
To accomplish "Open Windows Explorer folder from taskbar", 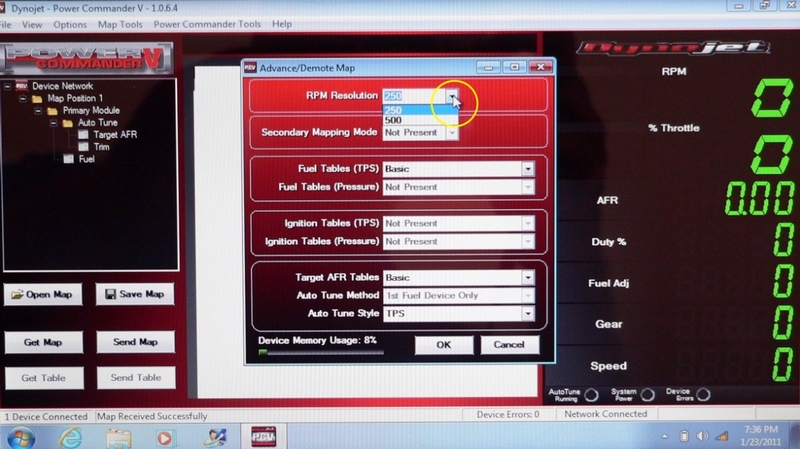I will tap(118, 438).
